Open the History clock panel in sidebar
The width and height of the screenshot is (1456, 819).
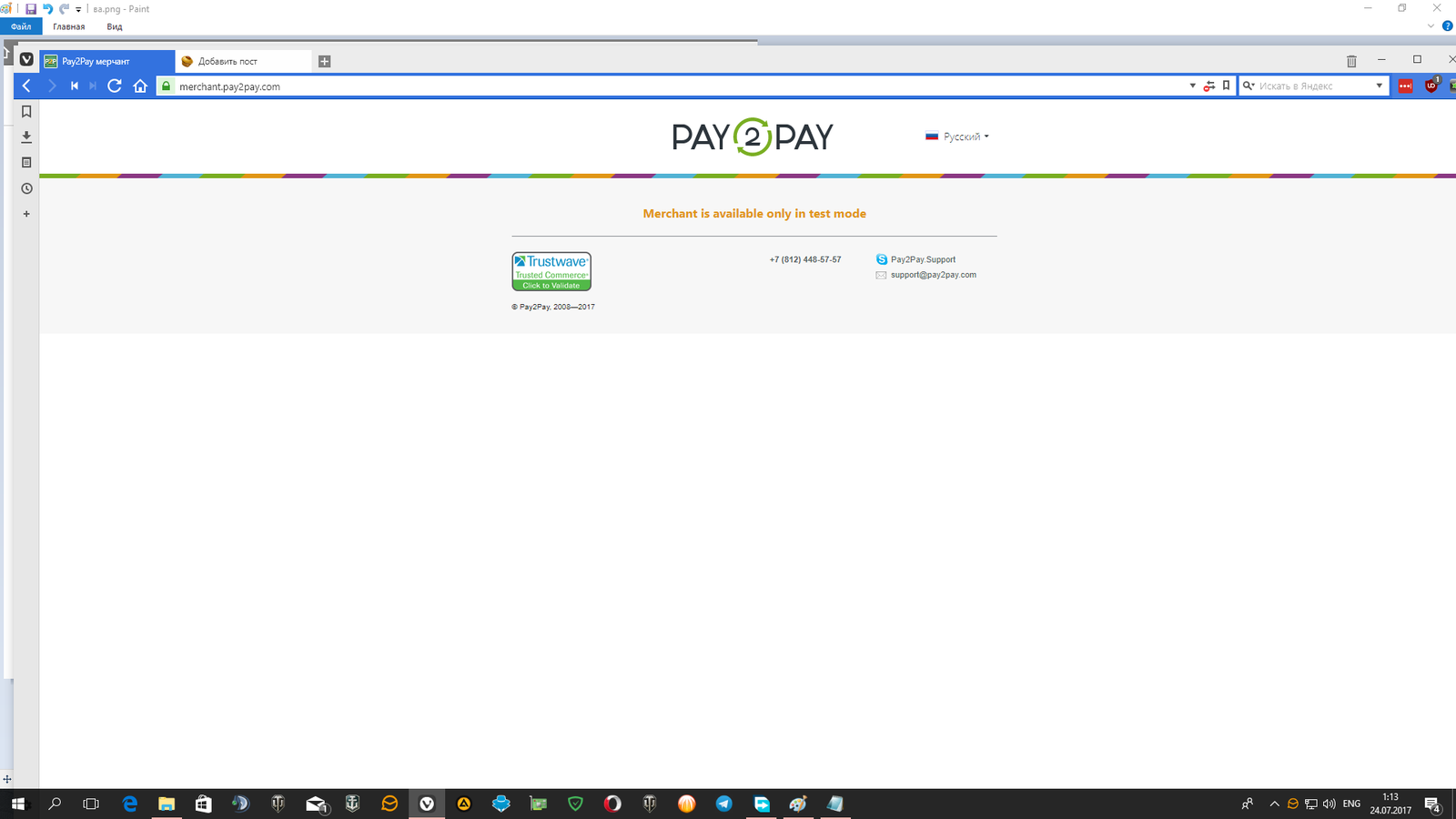pos(26,188)
